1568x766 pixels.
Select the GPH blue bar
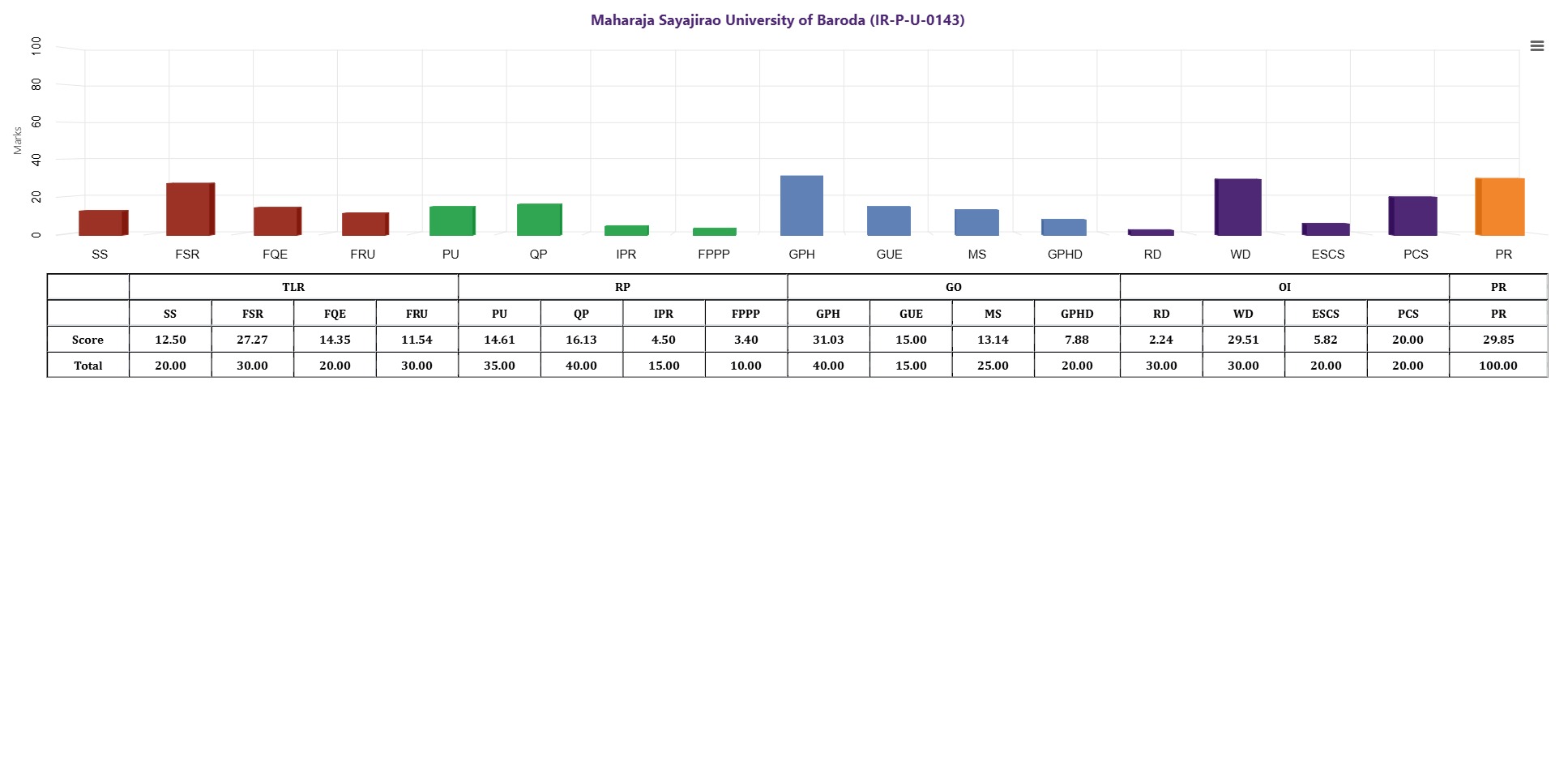tap(801, 206)
